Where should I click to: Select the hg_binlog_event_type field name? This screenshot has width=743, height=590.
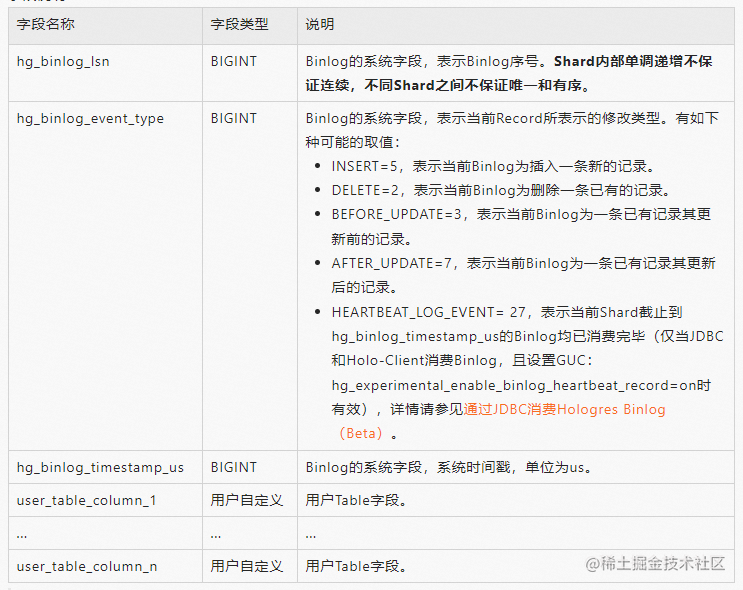[90, 118]
